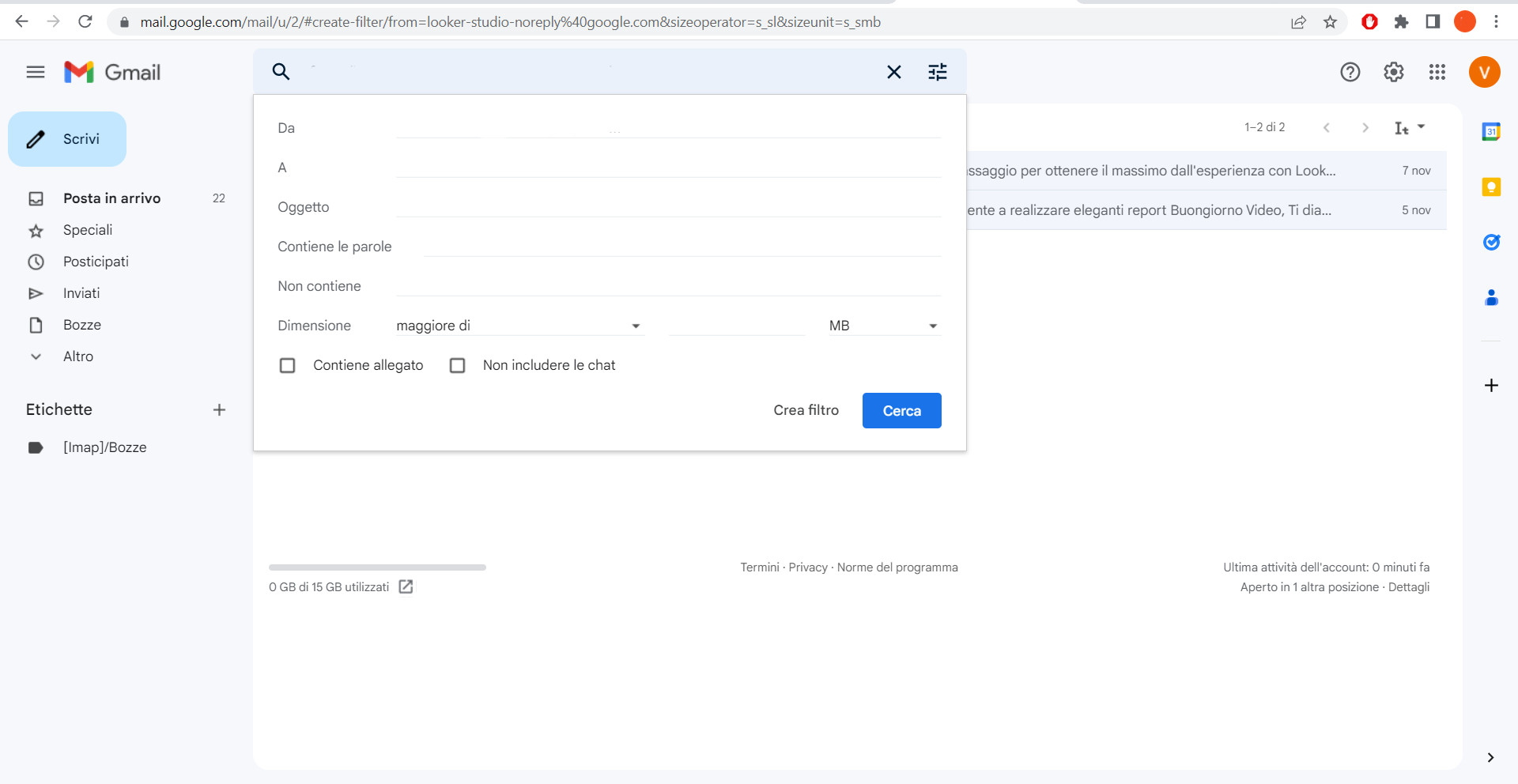The height and width of the screenshot is (784, 1518).
Task: Open Gmail quick settings gear
Action: tap(1394, 72)
